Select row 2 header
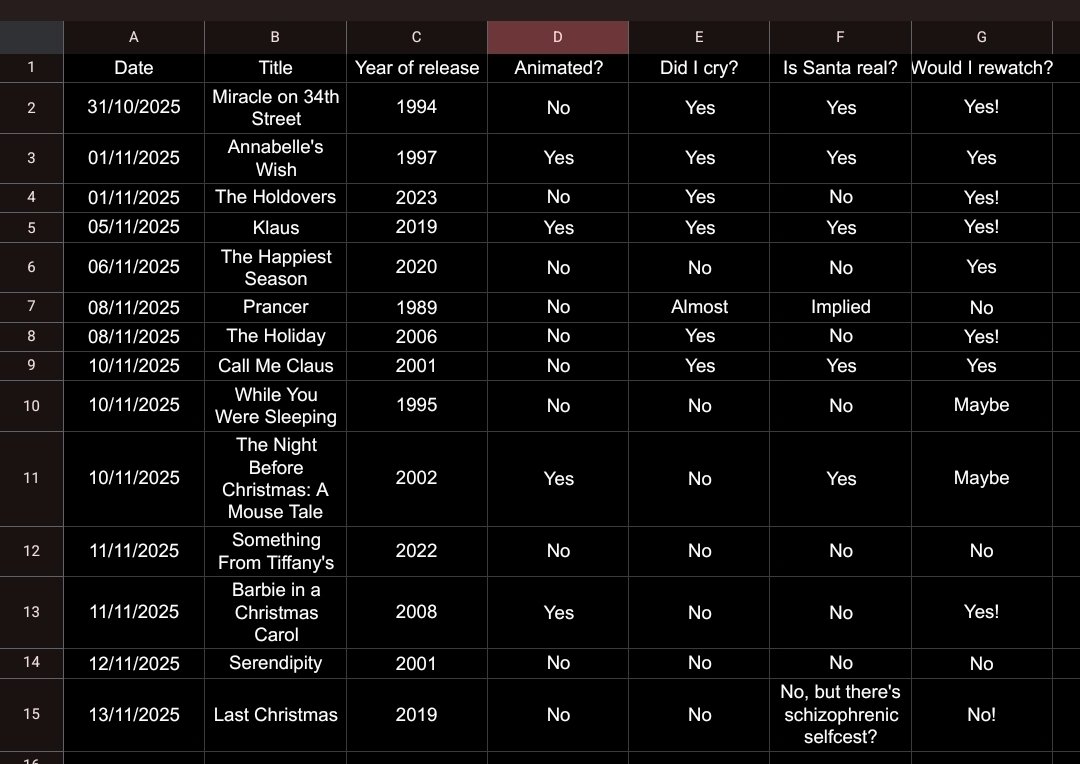The image size is (1080, 764). click(x=32, y=107)
